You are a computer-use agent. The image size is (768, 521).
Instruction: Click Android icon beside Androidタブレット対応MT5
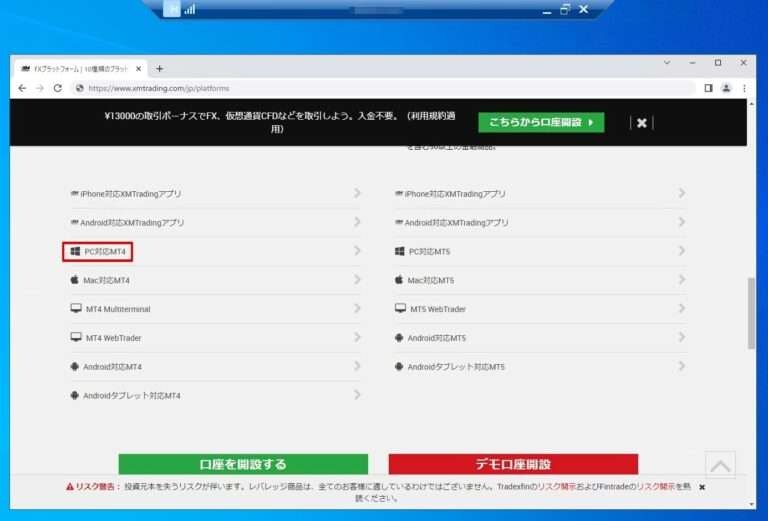click(x=399, y=366)
